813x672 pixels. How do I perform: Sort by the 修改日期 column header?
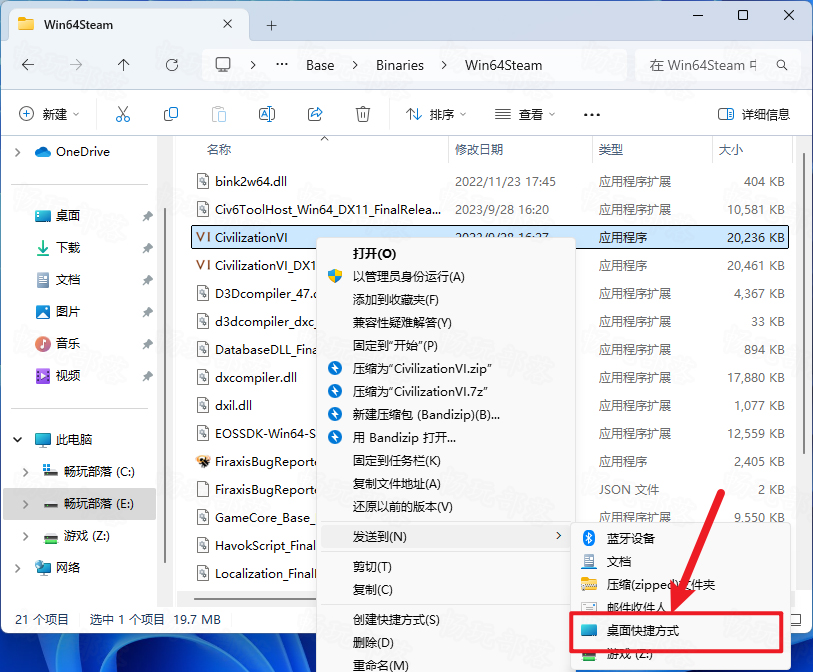pyautogui.click(x=479, y=150)
